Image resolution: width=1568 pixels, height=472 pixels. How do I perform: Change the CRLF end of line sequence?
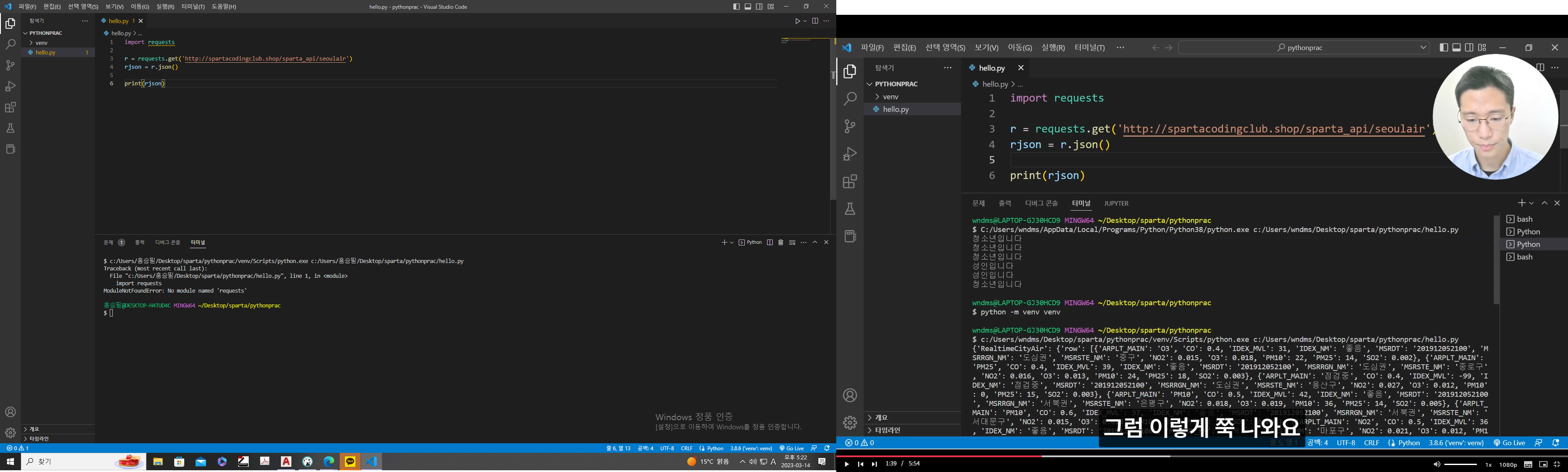(x=686, y=448)
